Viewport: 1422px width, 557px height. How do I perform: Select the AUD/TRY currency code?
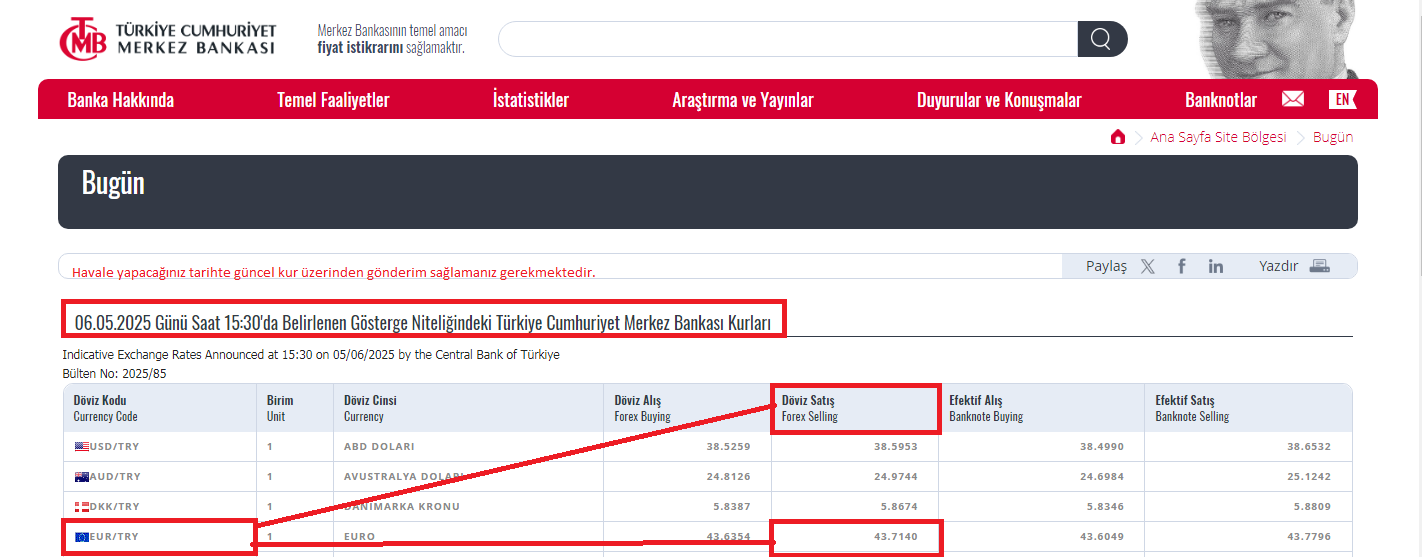point(115,476)
